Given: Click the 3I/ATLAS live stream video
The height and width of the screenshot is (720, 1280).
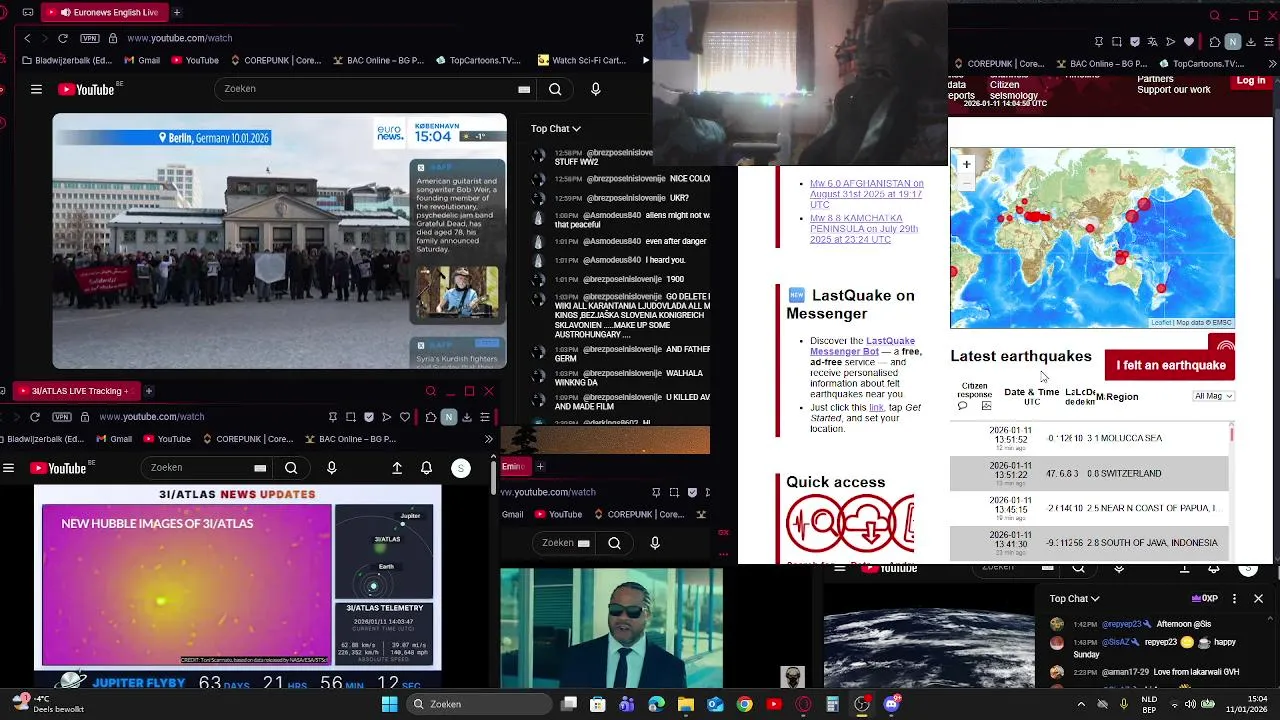Looking at the screenshot, I should 238,576.
